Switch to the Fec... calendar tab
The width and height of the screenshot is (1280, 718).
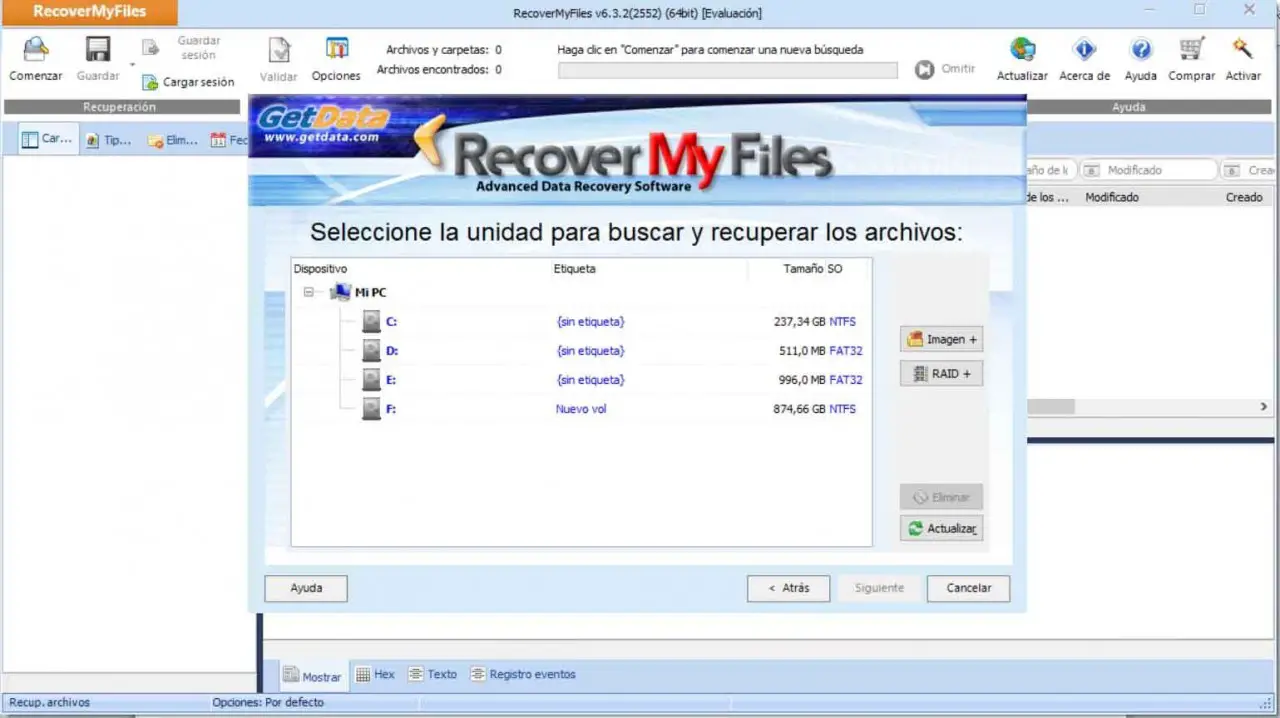point(229,141)
